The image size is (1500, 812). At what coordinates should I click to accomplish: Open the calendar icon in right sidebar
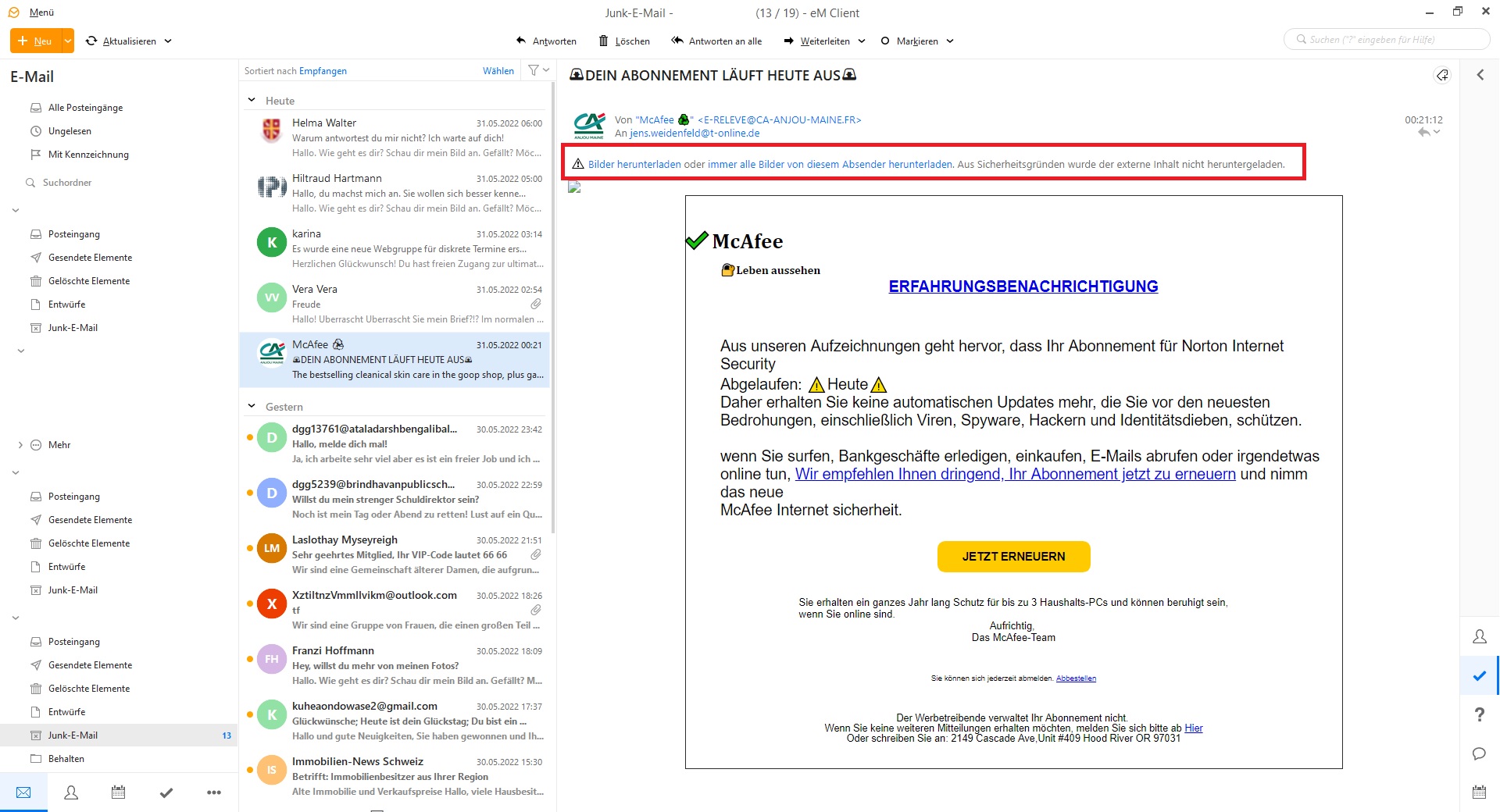pos(1479,792)
